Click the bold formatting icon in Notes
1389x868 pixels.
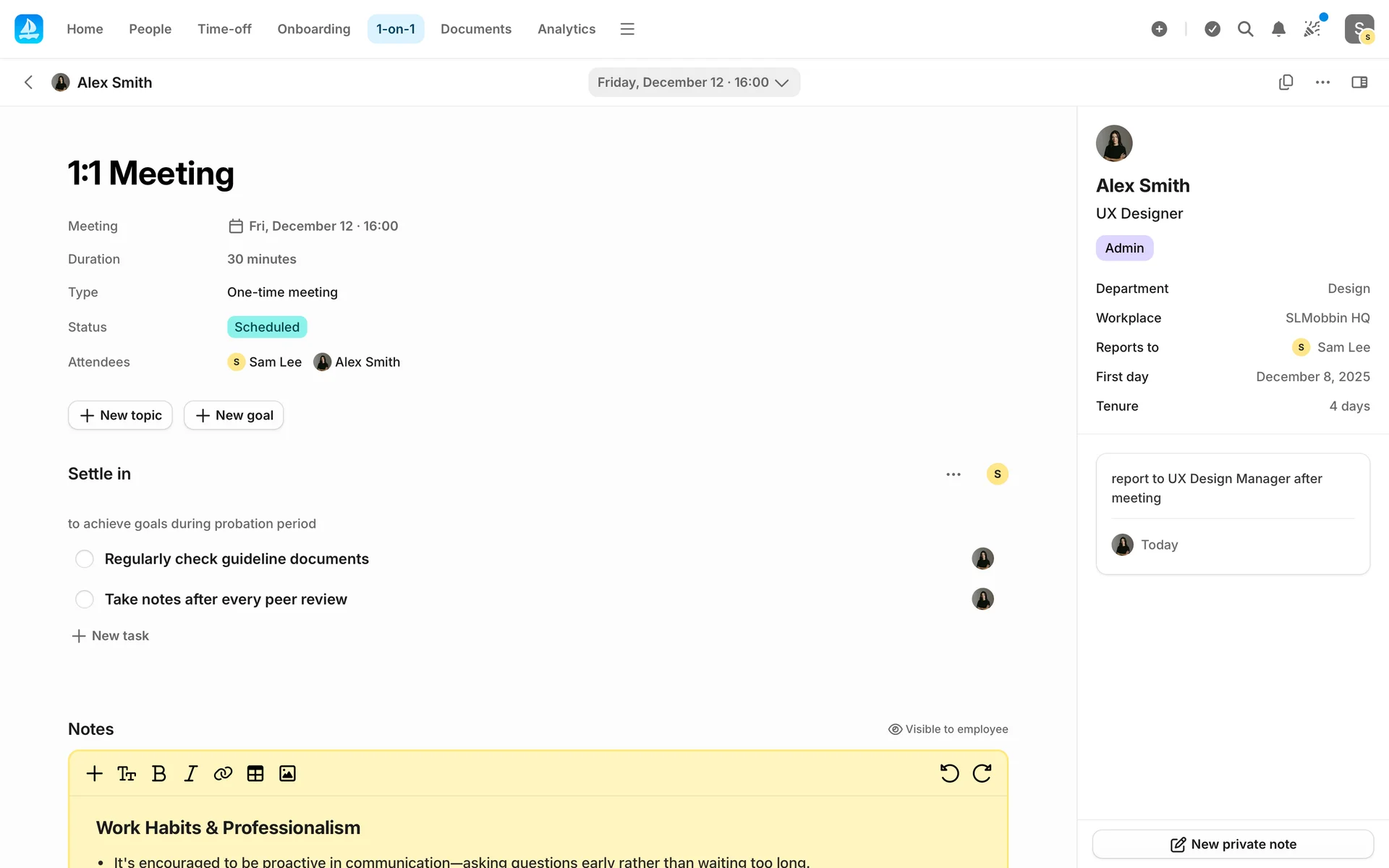[158, 773]
